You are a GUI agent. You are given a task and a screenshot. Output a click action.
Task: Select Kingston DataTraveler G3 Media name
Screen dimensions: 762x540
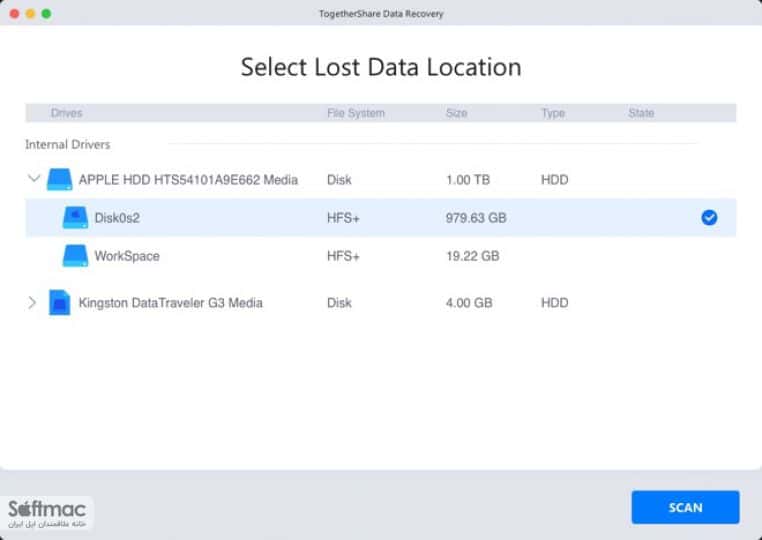click(x=171, y=303)
